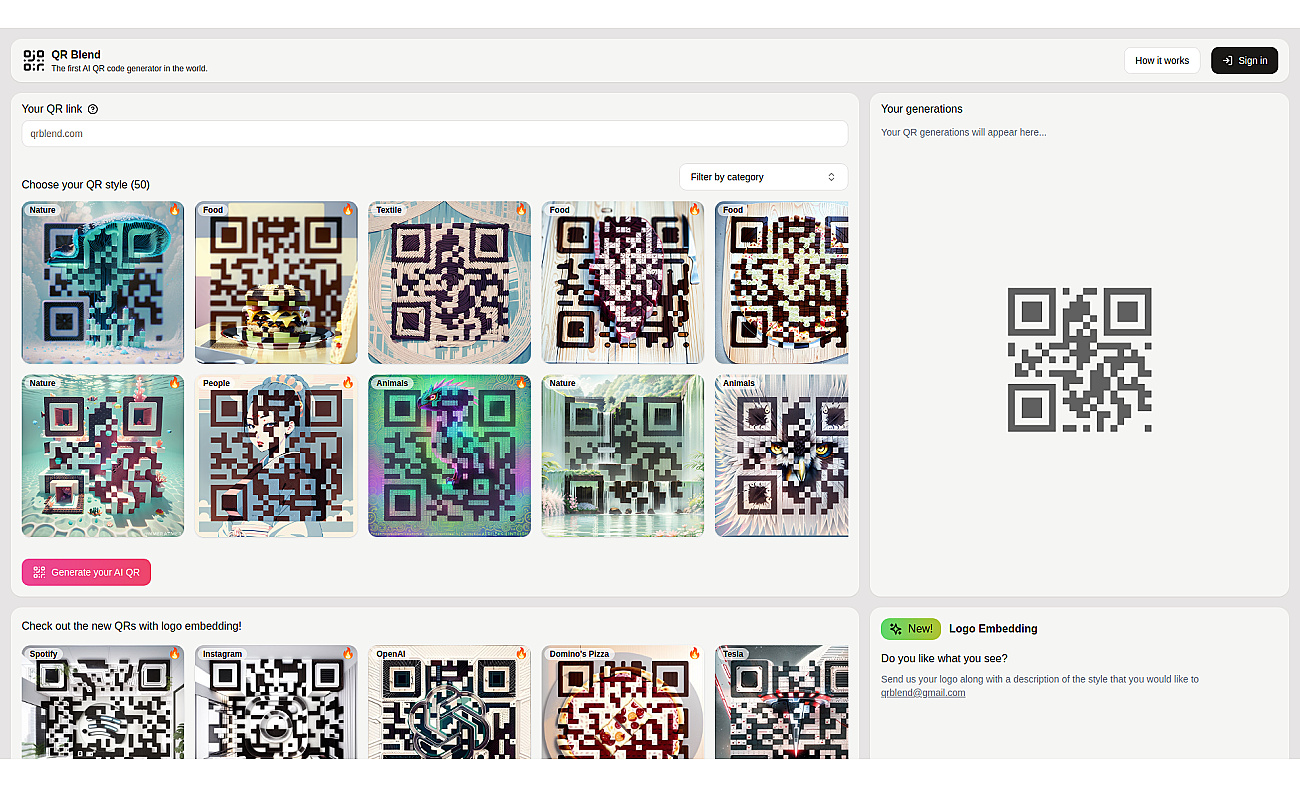Select the Spotify logo QR thumbnail
The height and width of the screenshot is (788, 1300).
pos(103,702)
